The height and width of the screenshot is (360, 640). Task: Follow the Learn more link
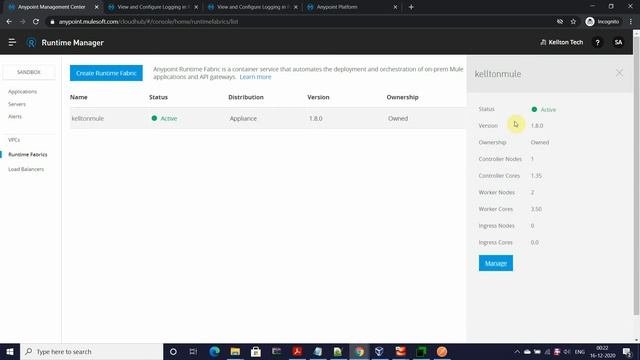coord(255,77)
